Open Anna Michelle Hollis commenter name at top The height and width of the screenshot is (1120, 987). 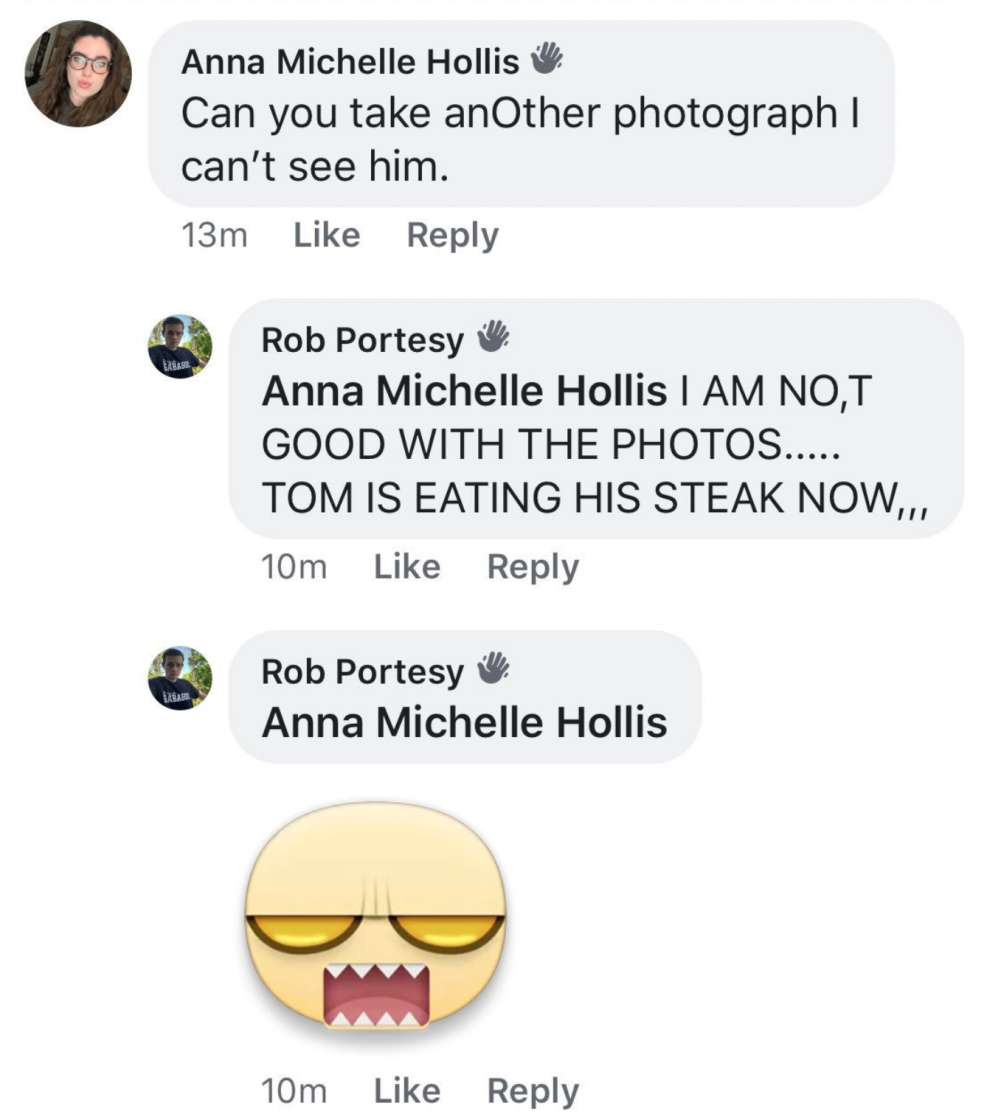tap(350, 63)
